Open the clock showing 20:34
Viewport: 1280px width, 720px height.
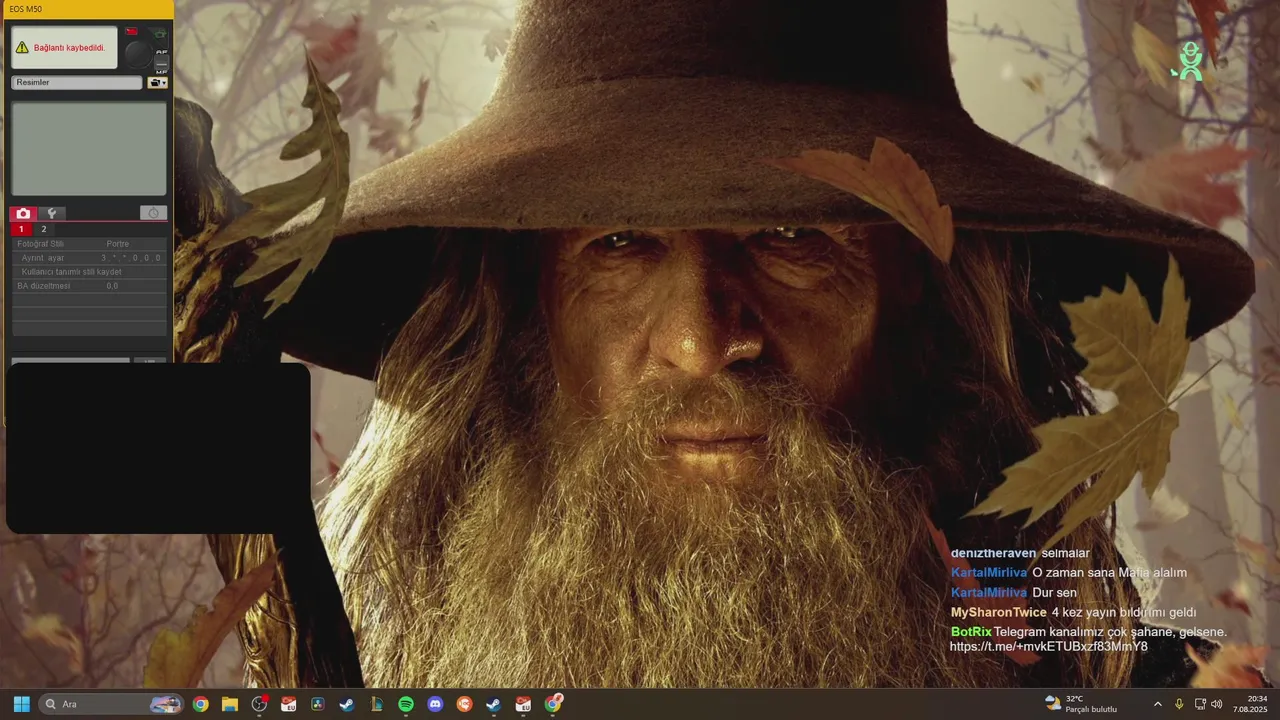click(x=1250, y=704)
